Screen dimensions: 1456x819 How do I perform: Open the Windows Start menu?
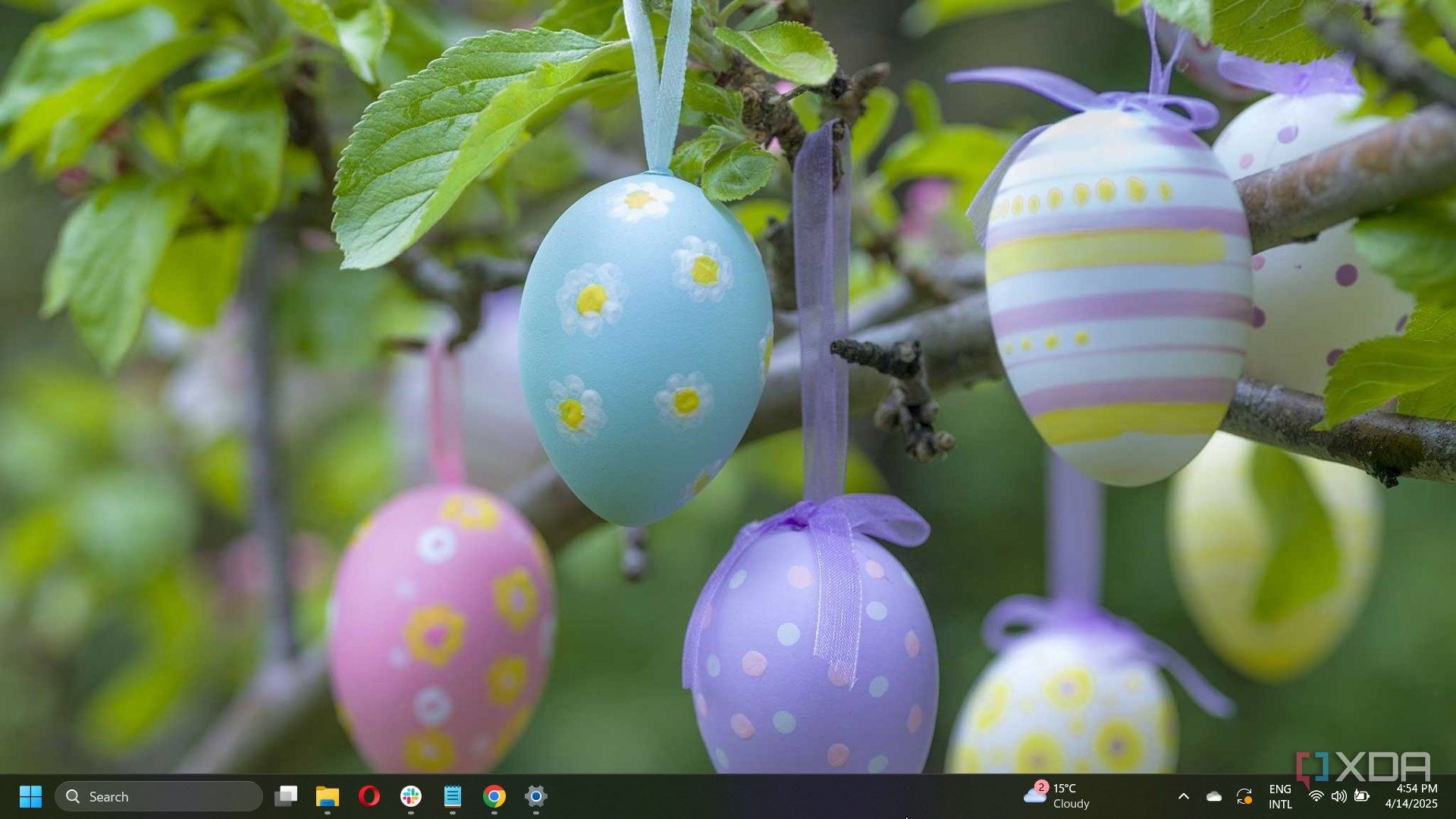click(30, 796)
